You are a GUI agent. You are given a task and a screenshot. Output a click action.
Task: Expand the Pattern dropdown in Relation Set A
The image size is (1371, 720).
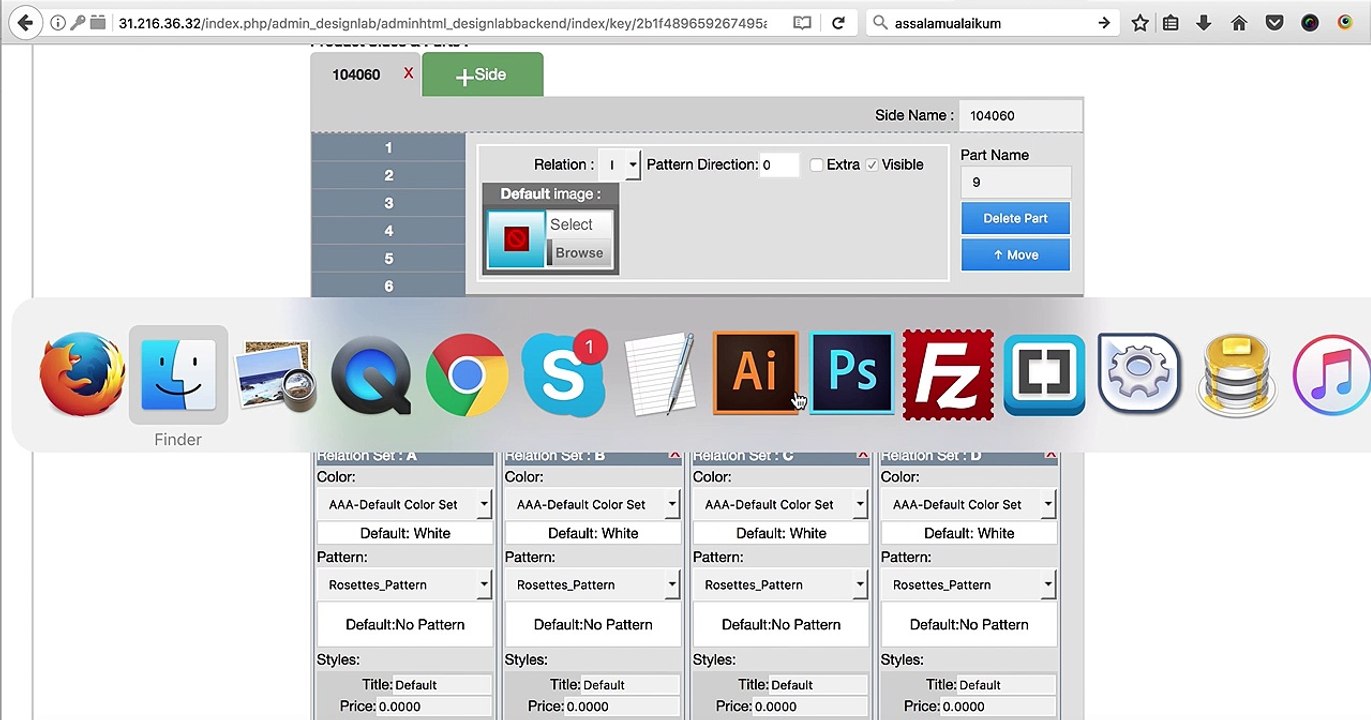[405, 585]
